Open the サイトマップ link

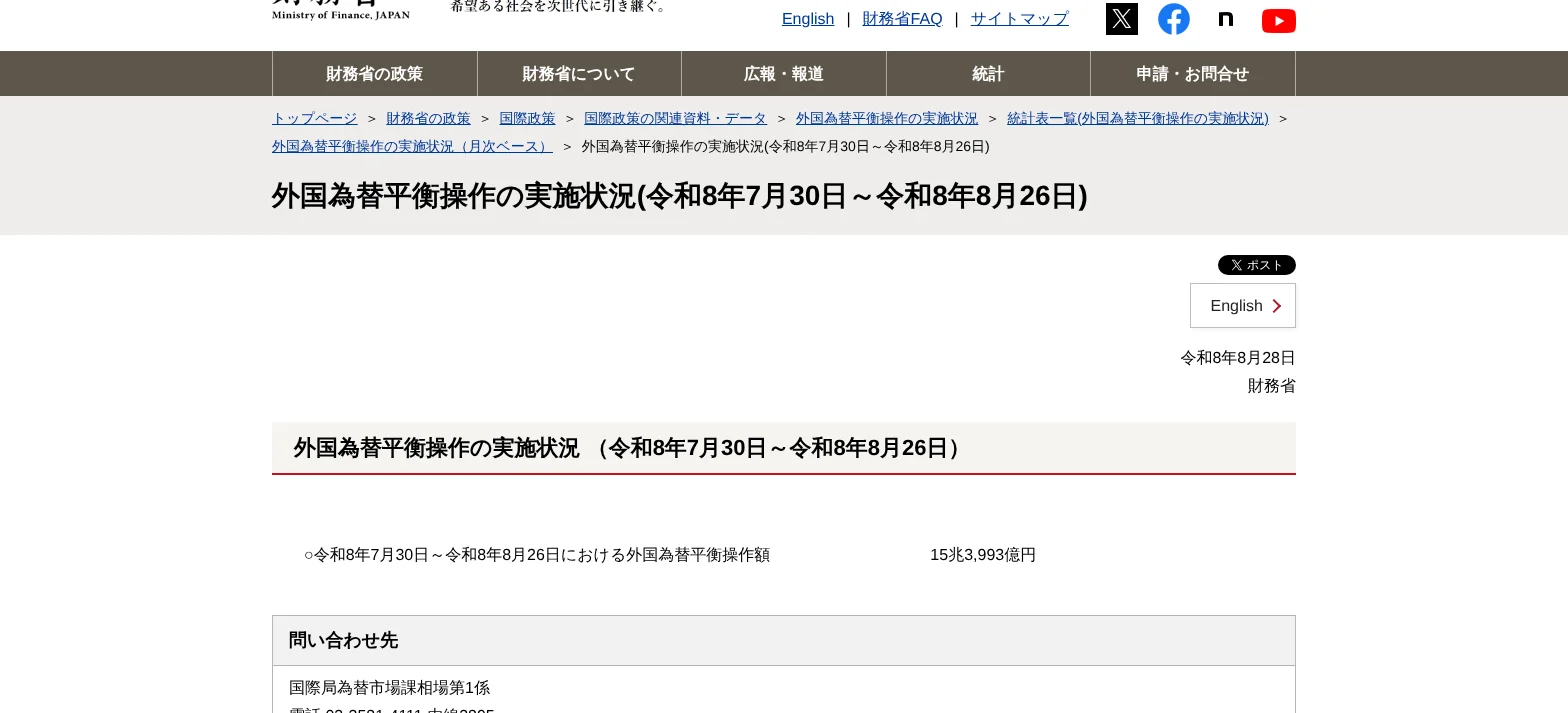1019,19
